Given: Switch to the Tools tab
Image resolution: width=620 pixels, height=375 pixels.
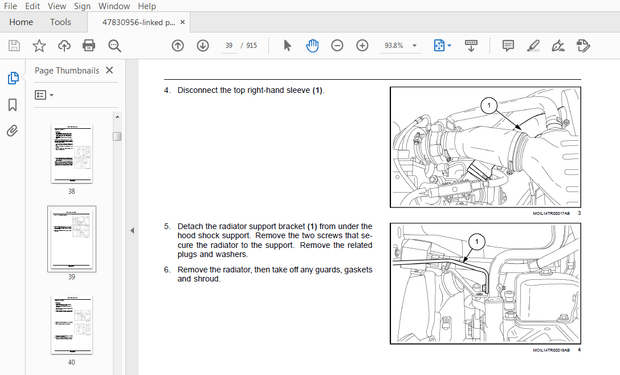Looking at the screenshot, I should tap(60, 22).
